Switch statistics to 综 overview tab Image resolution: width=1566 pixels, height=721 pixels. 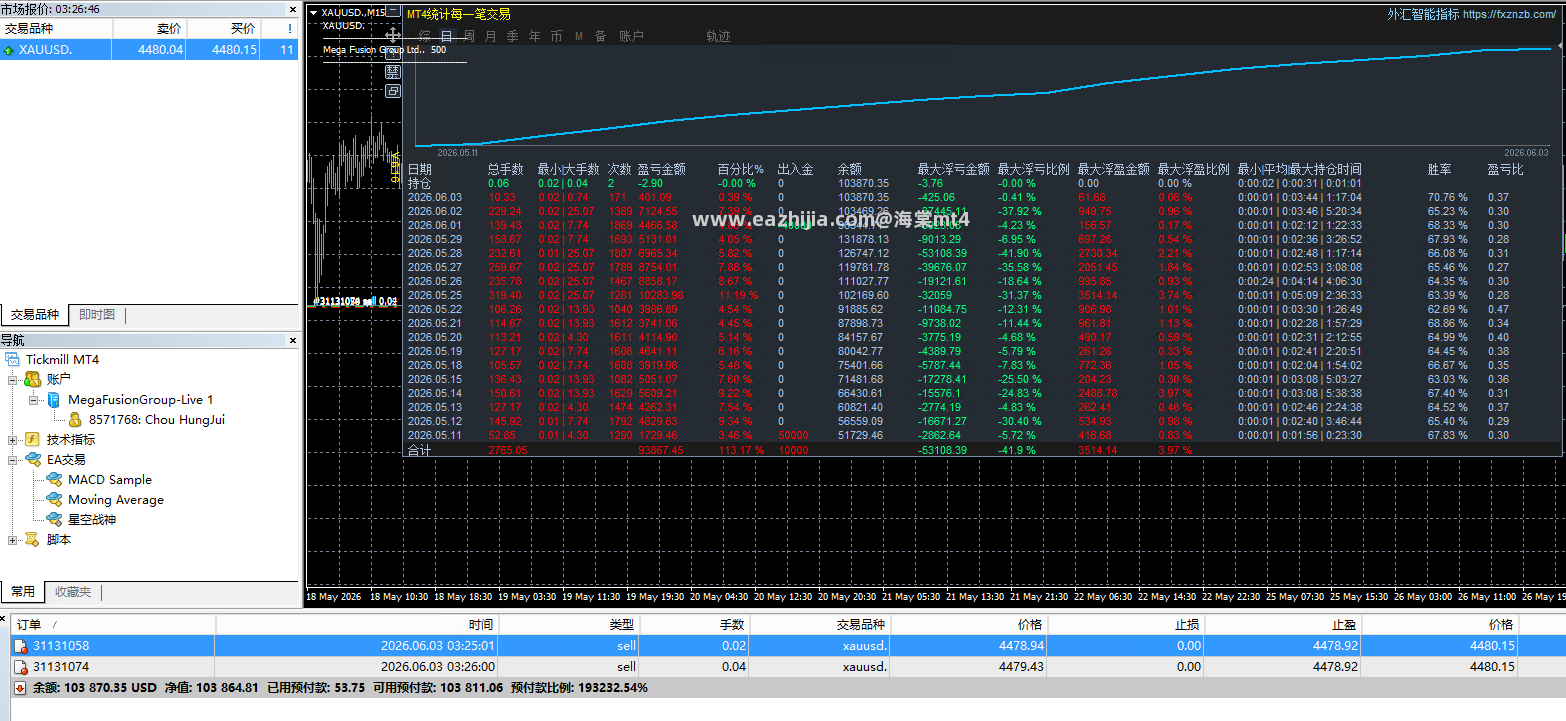click(x=425, y=36)
